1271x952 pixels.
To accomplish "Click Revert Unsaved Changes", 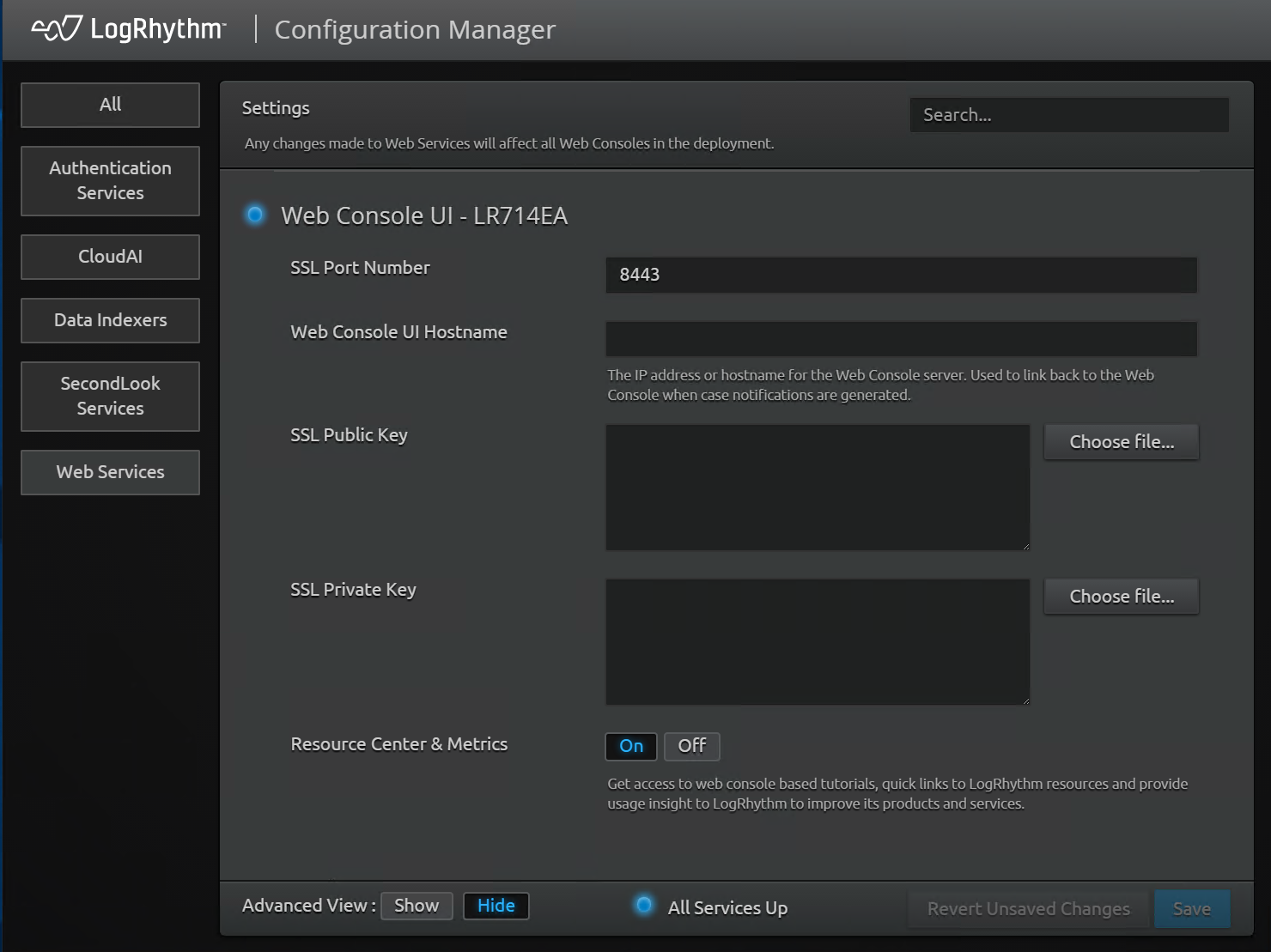I will tap(1028, 909).
